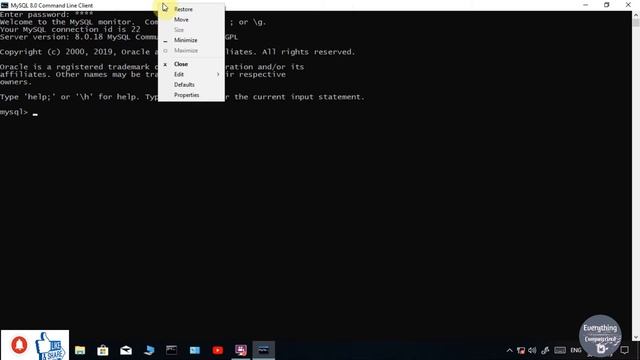Click the console scrollbar down arrow

pos(636,337)
